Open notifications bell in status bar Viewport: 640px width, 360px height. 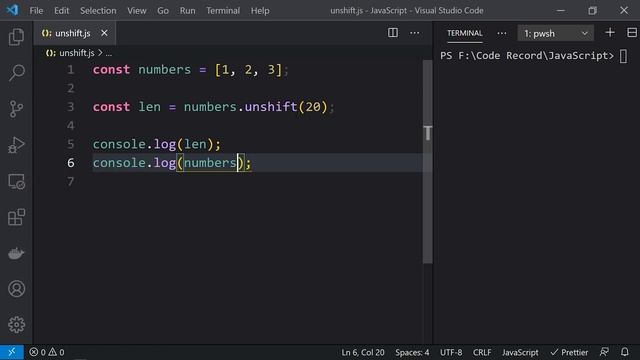624,352
